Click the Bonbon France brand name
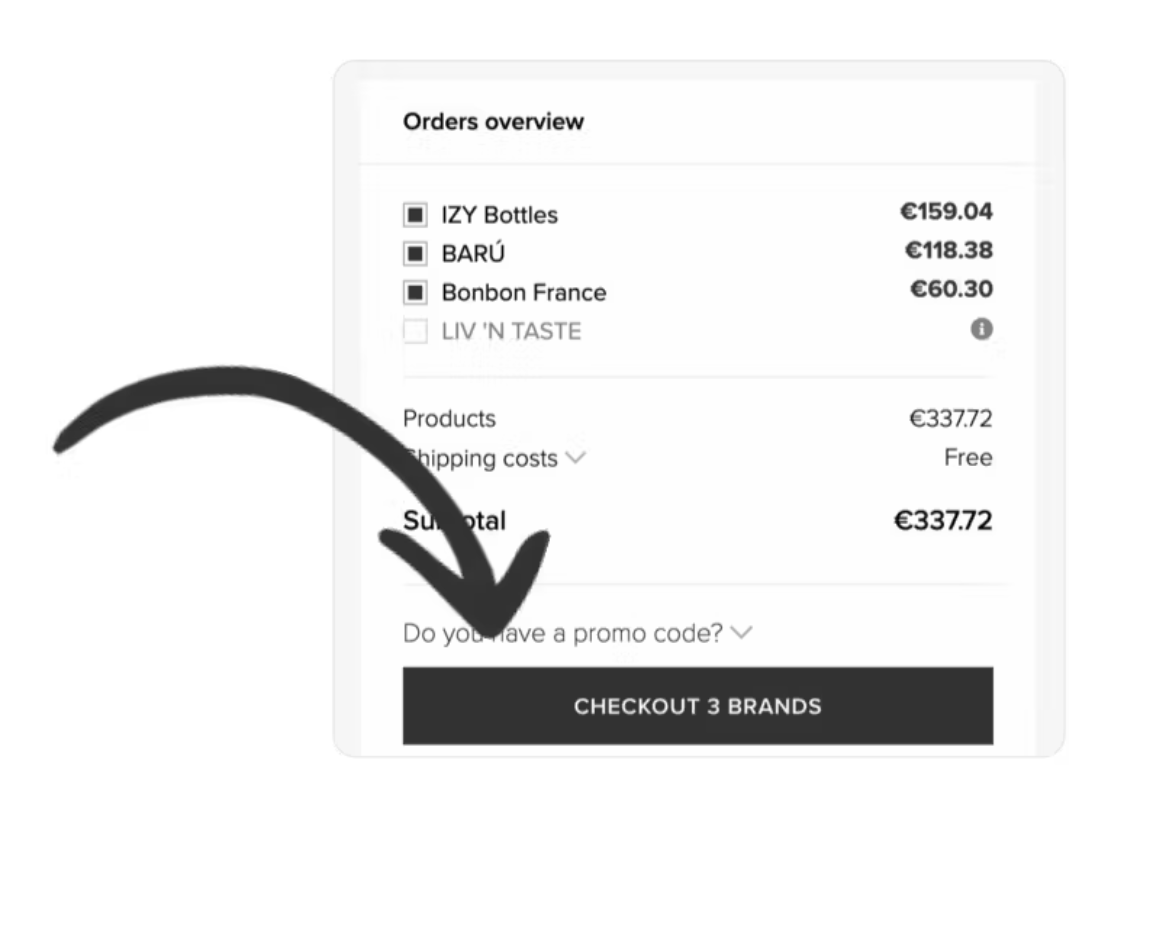 523,293
